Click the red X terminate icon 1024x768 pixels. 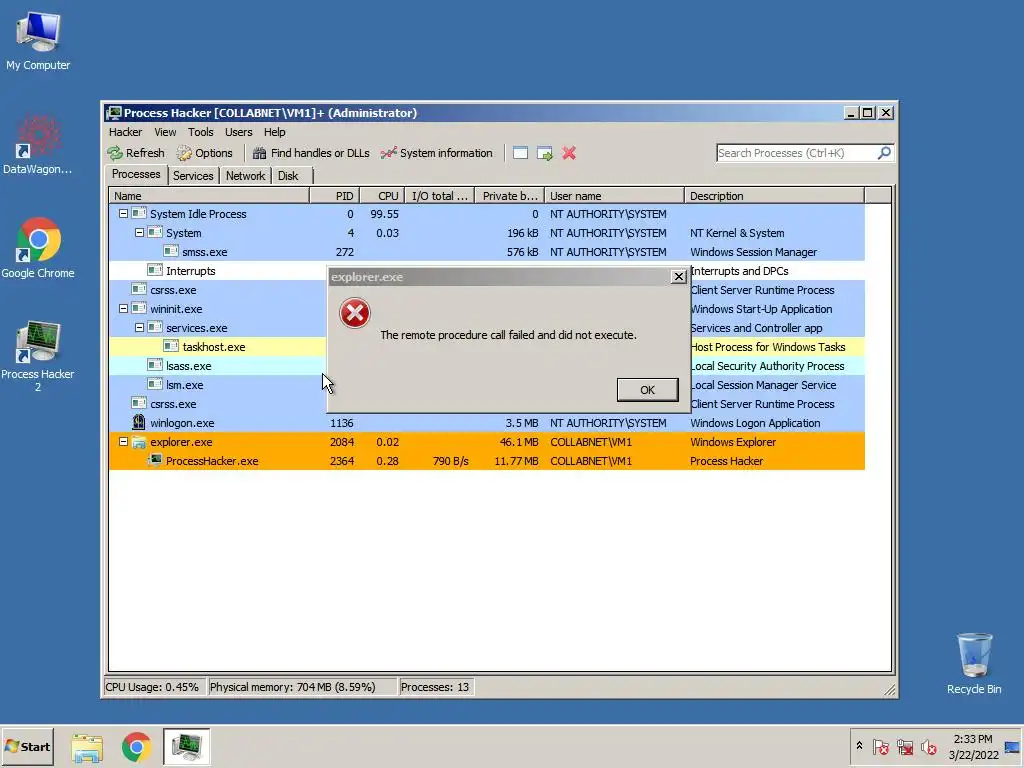point(569,153)
